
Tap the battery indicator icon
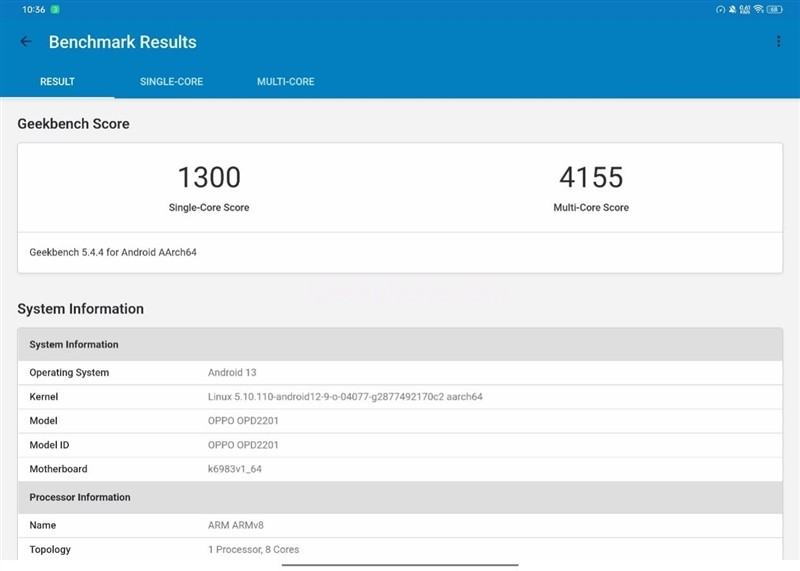tap(775, 9)
